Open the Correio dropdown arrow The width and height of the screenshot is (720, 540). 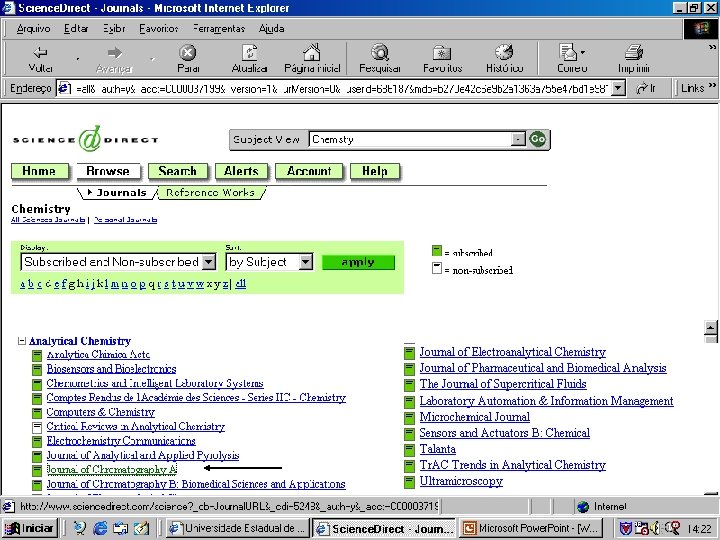point(583,52)
